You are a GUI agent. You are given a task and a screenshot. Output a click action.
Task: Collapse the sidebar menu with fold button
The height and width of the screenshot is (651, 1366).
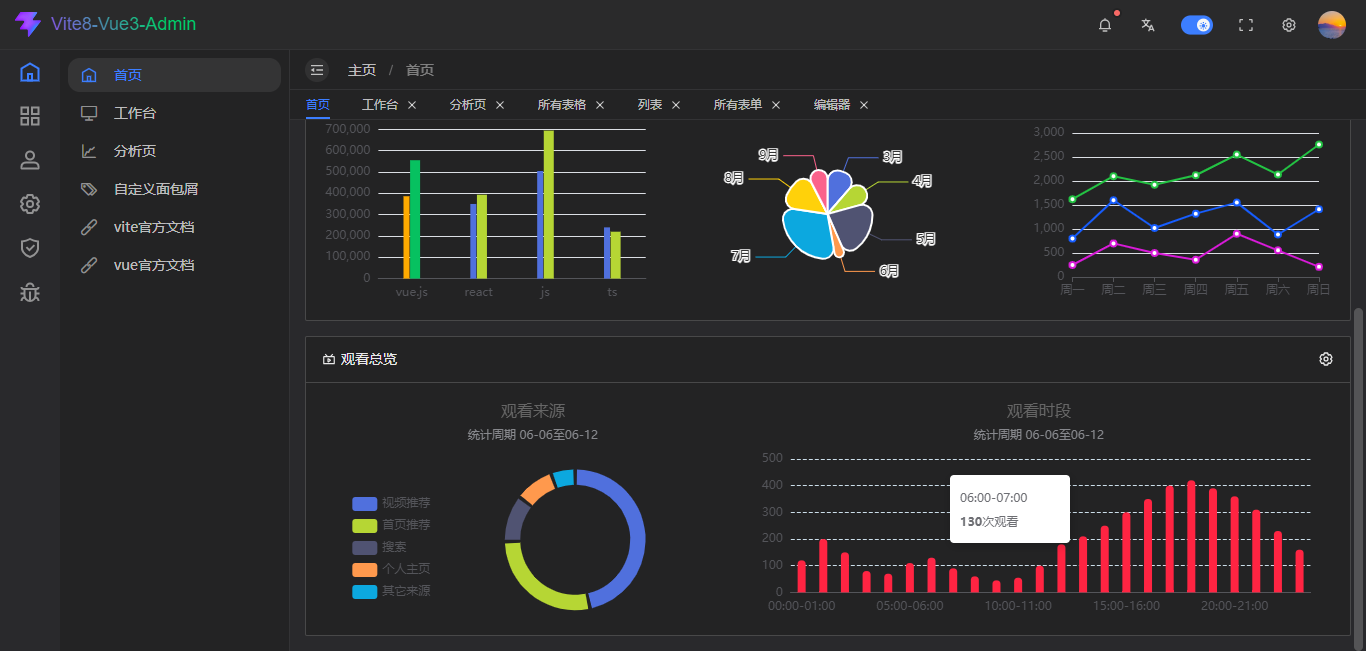pyautogui.click(x=317, y=70)
